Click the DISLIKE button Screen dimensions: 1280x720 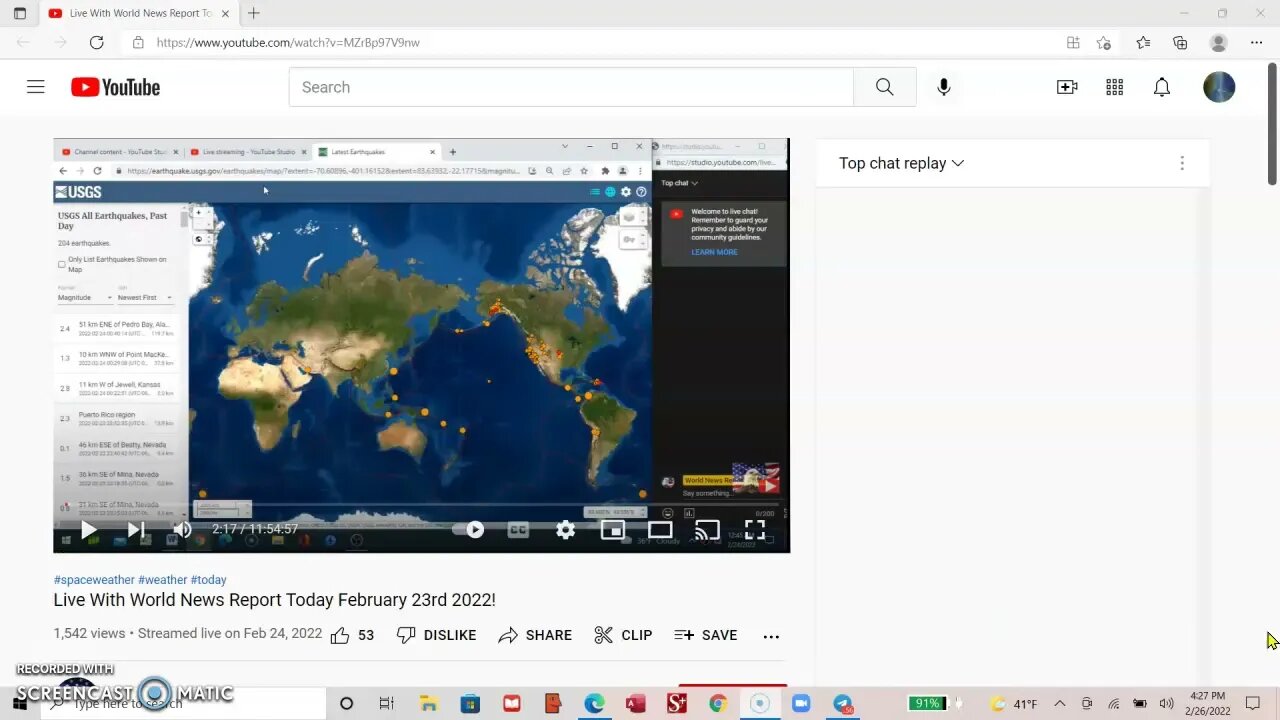point(436,635)
